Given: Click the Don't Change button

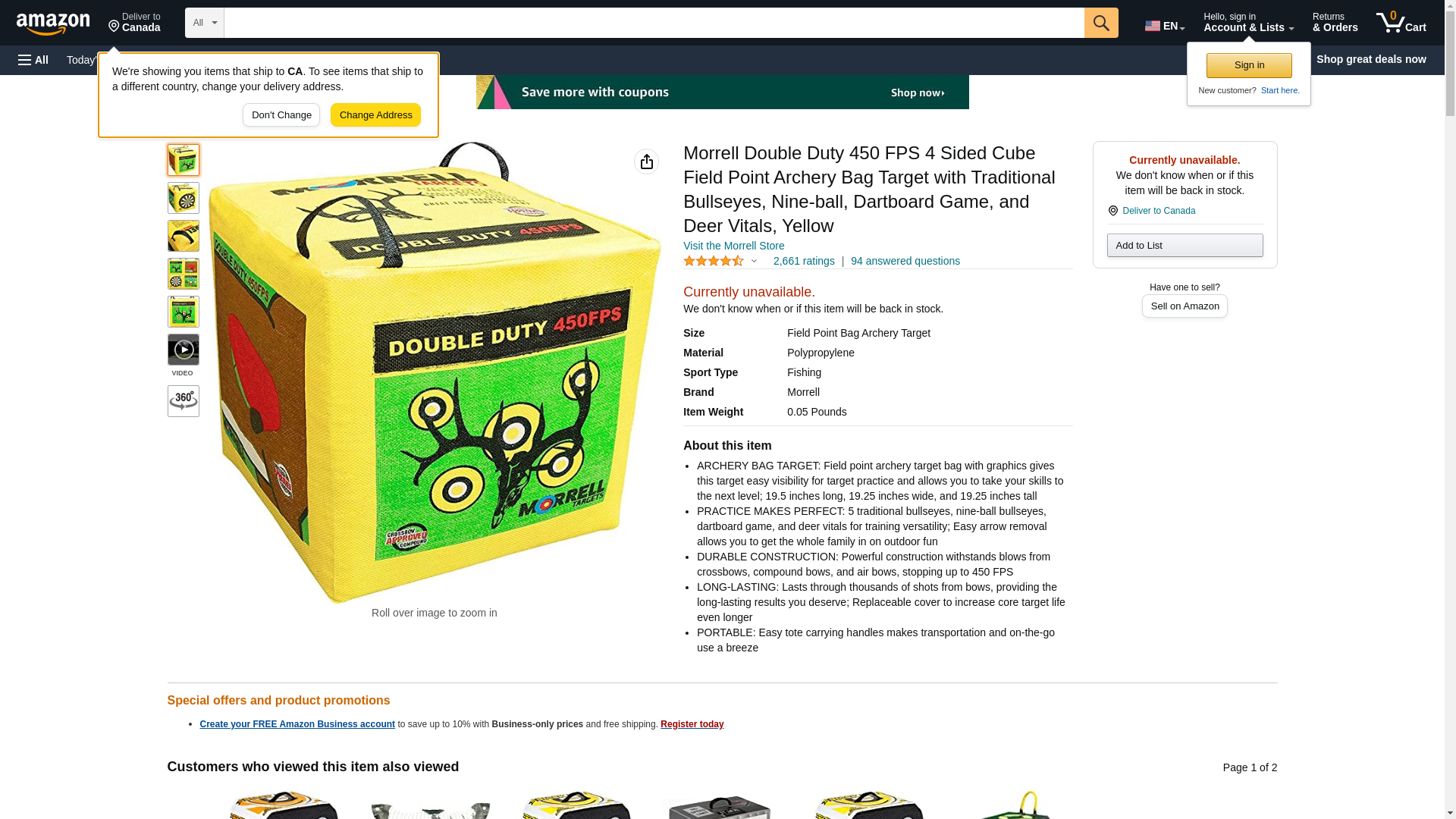Looking at the screenshot, I should pos(281,115).
